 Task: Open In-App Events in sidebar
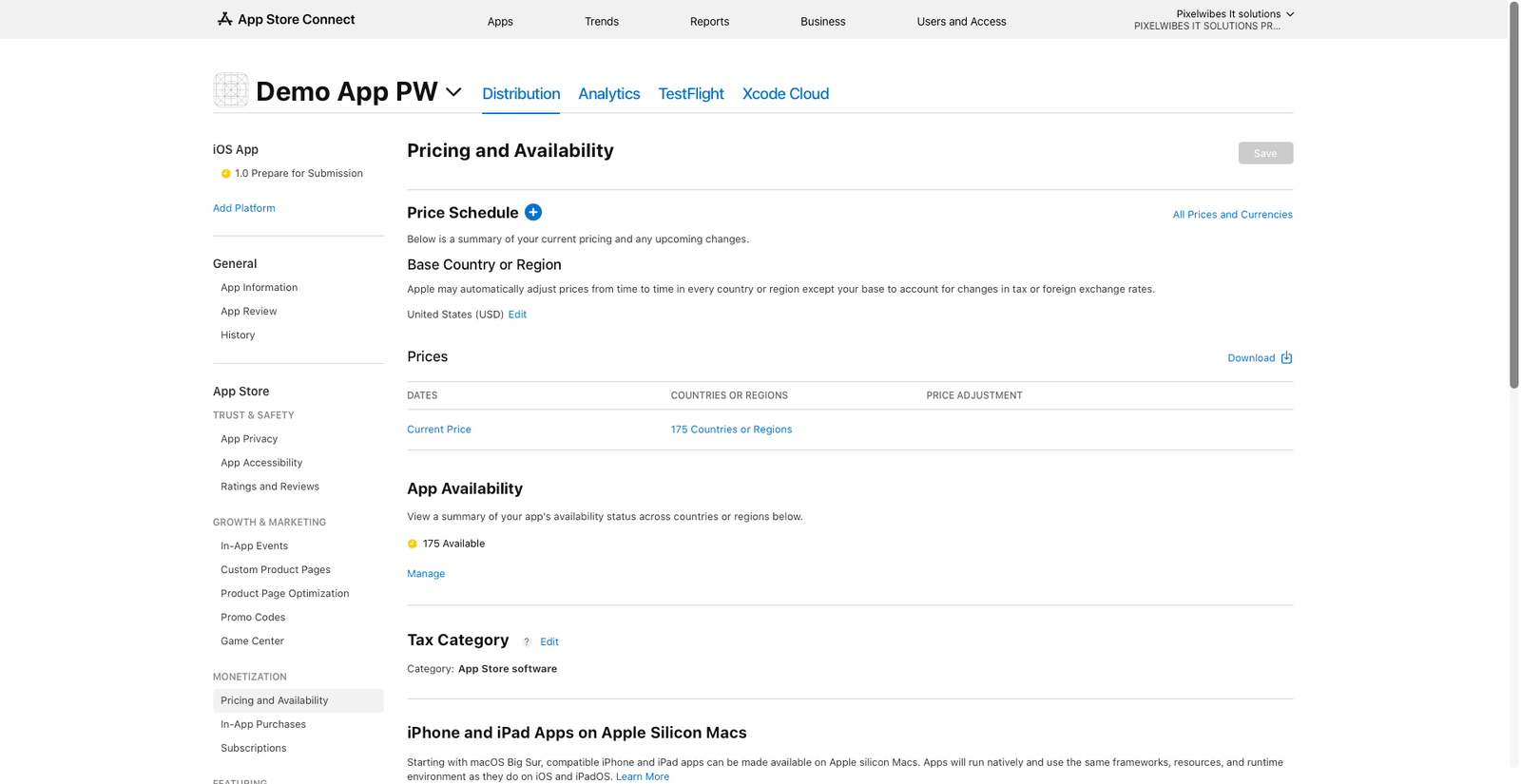click(x=254, y=545)
